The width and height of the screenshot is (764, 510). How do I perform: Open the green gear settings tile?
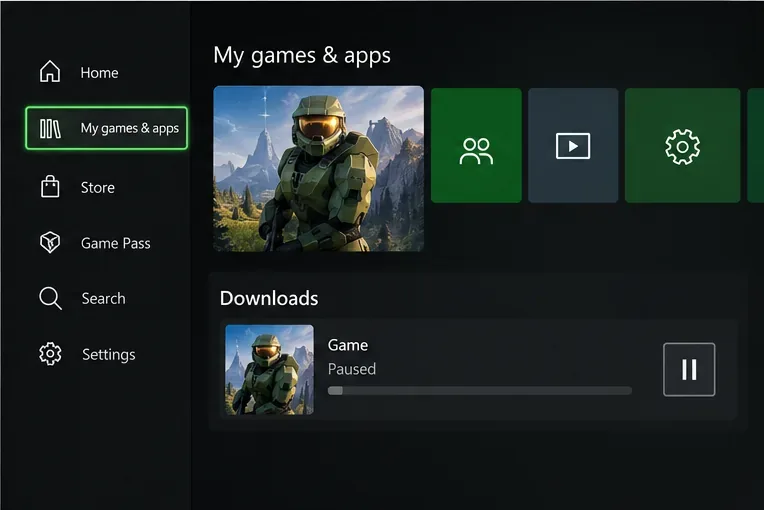(682, 146)
